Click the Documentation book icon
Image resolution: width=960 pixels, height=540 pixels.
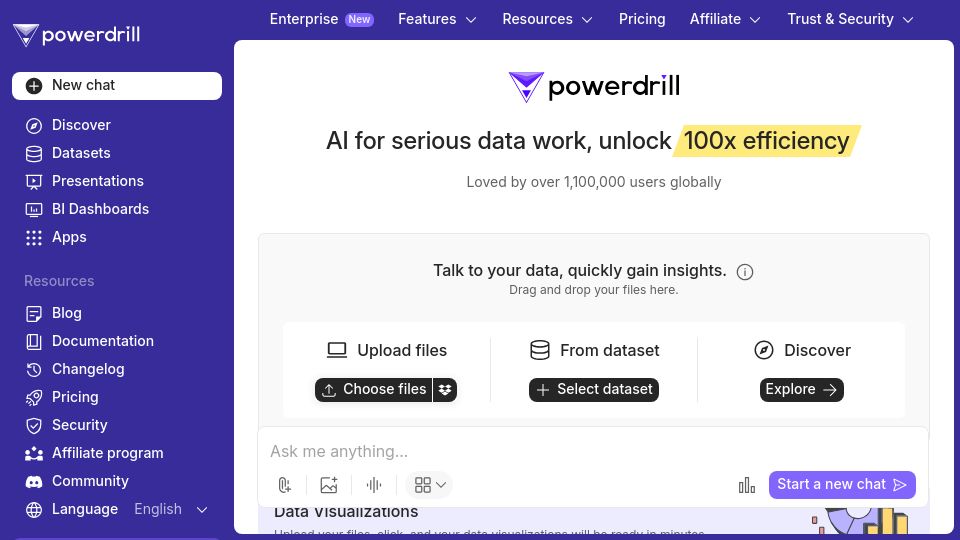(34, 342)
